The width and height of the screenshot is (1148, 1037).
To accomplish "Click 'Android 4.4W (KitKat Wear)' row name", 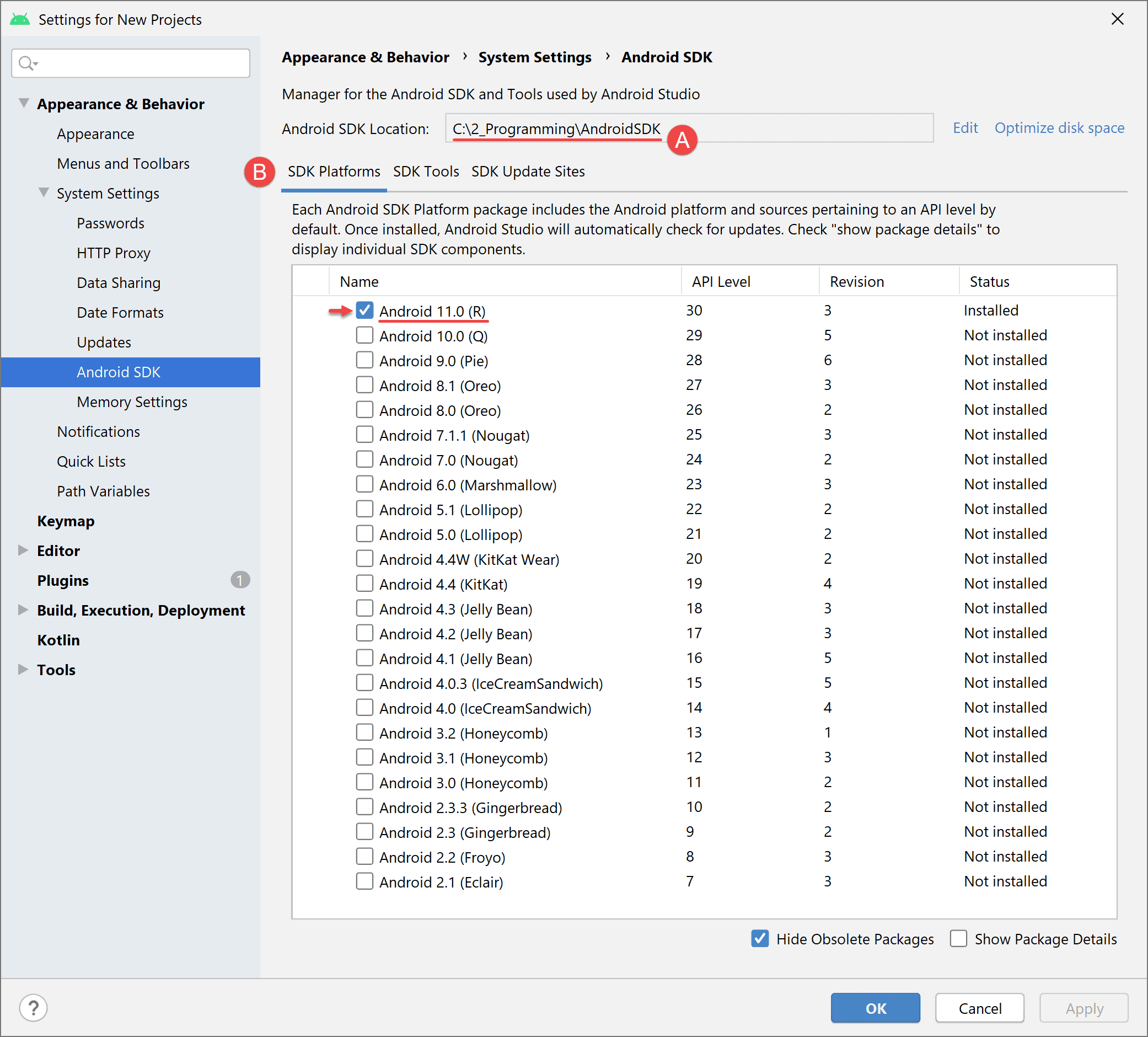I will [469, 559].
